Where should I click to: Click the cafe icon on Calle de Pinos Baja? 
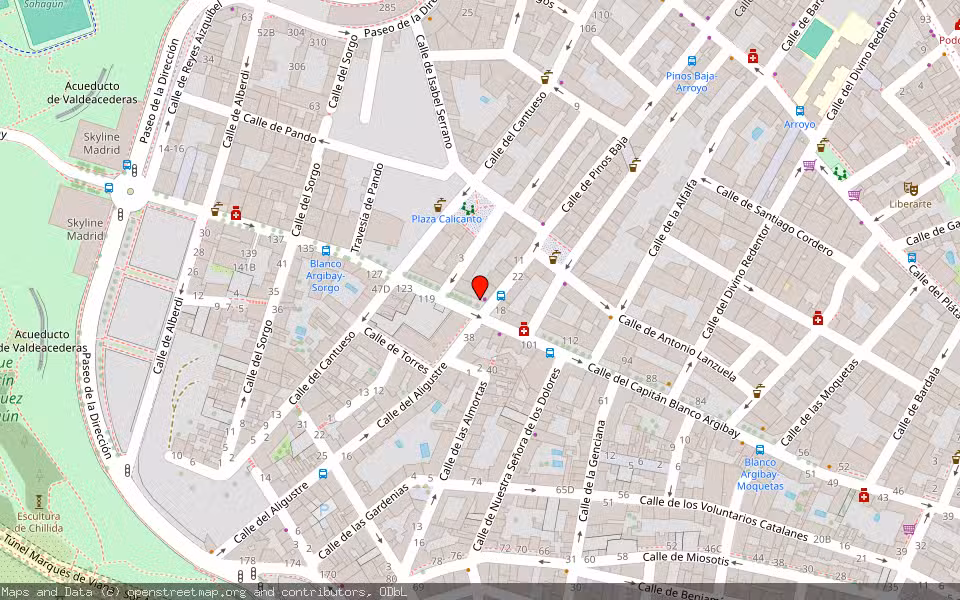[634, 165]
